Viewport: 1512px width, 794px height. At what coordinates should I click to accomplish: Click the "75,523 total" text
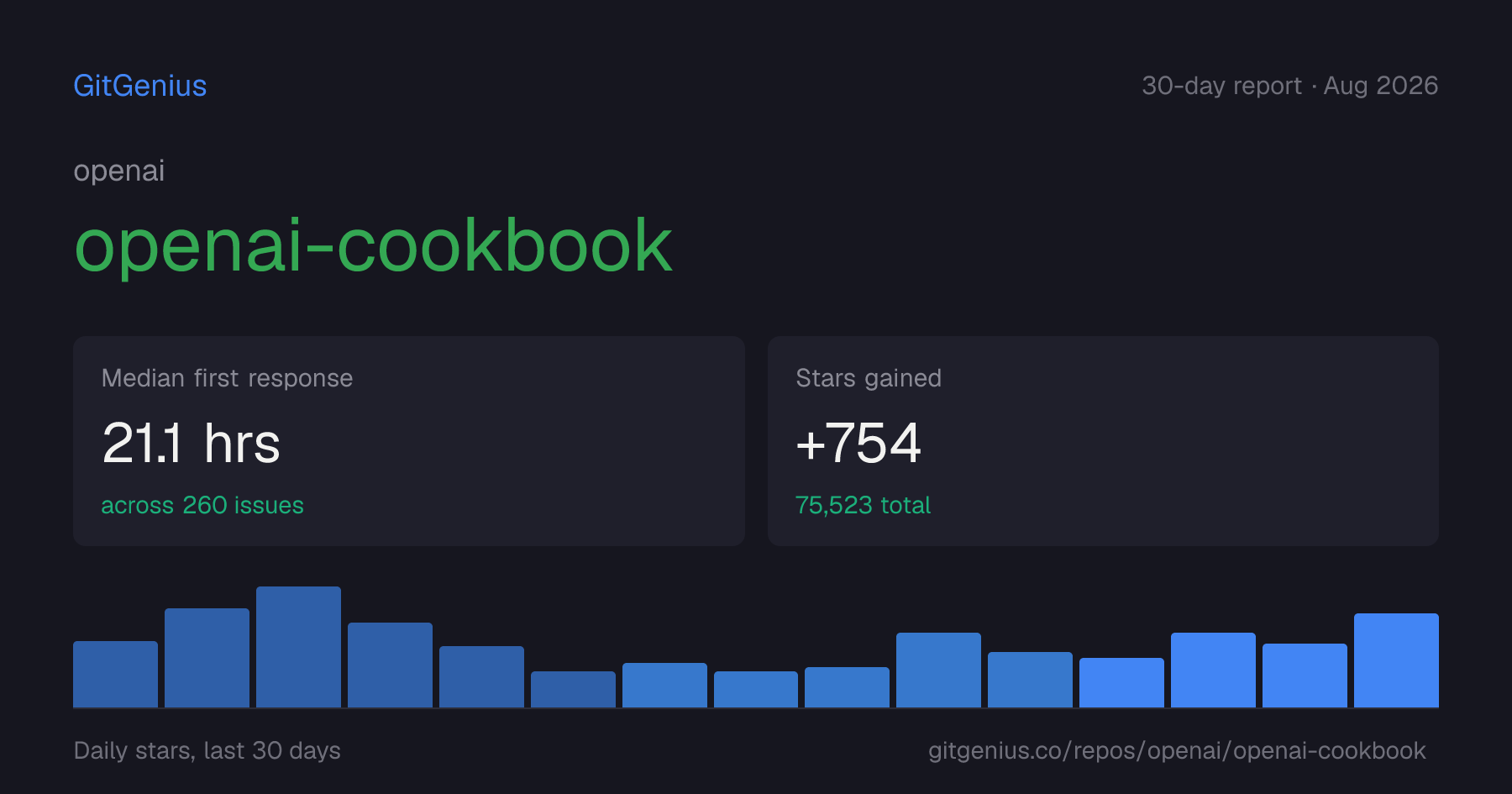pyautogui.click(x=863, y=505)
